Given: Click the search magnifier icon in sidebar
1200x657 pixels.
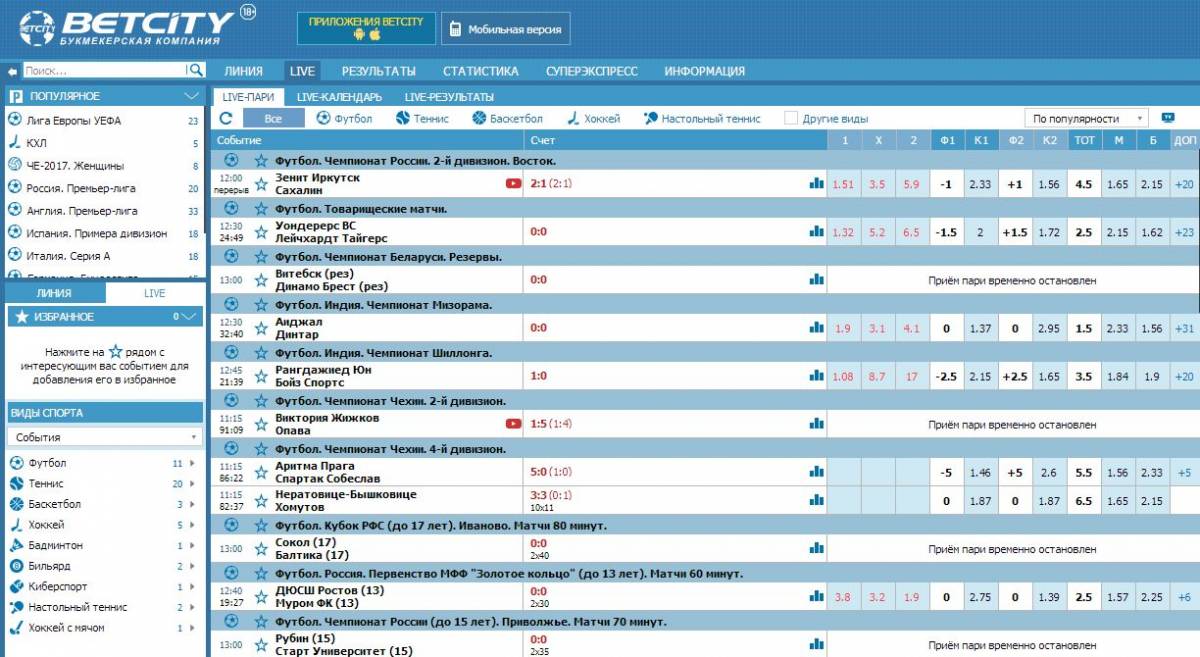Looking at the screenshot, I should click(x=196, y=70).
